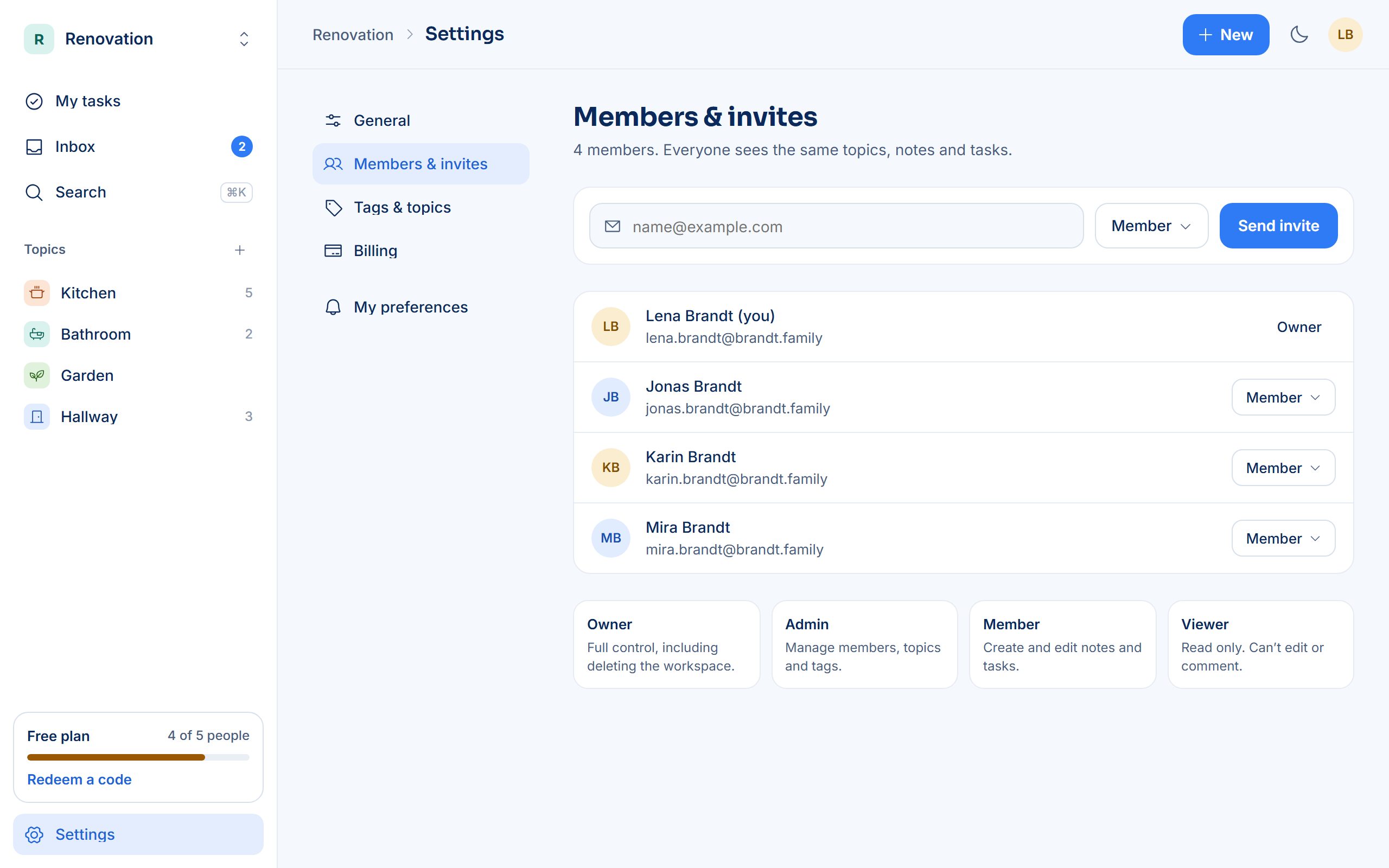Click the envelope icon in email field
Viewport: 1389px width, 868px height.
coord(613,226)
